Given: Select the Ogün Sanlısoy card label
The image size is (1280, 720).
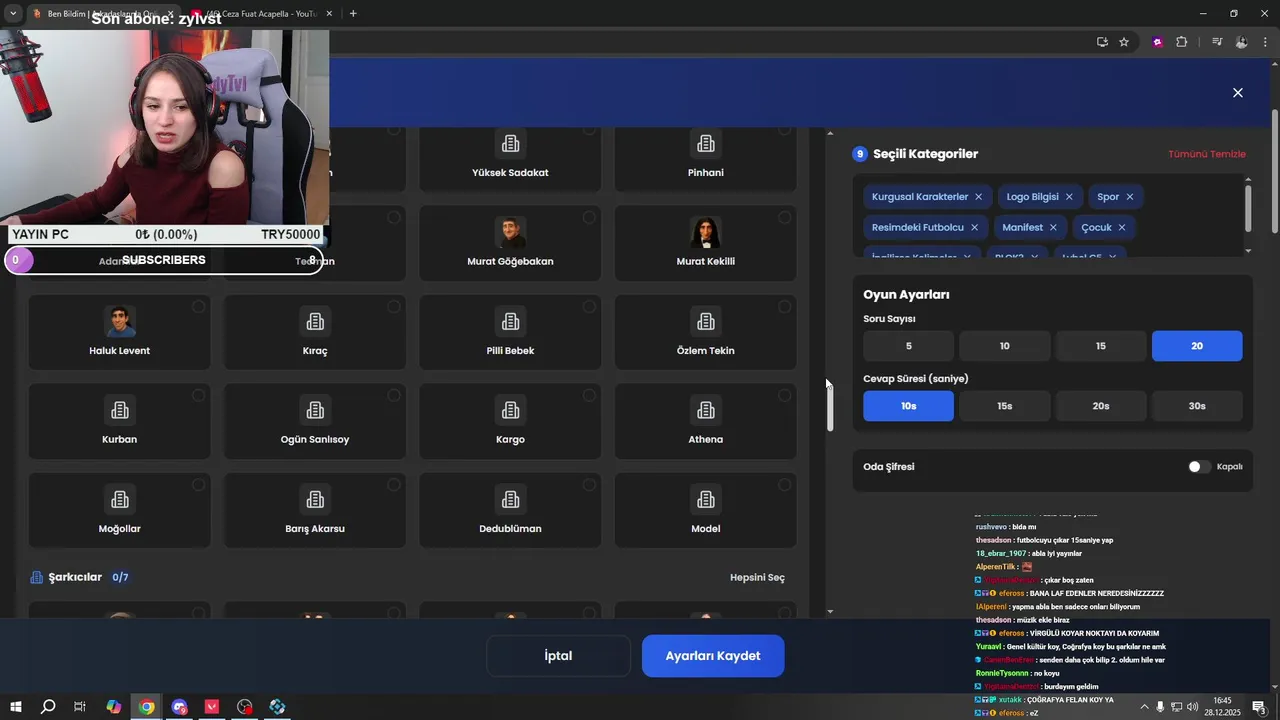Looking at the screenshot, I should tap(315, 440).
